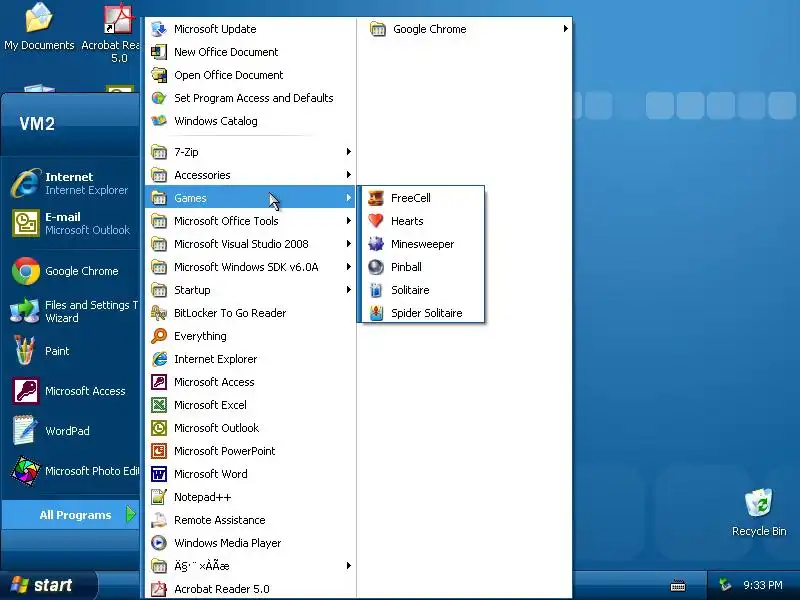Image resolution: width=800 pixels, height=600 pixels.
Task: Click the Notepad++ icon
Action: (159, 497)
